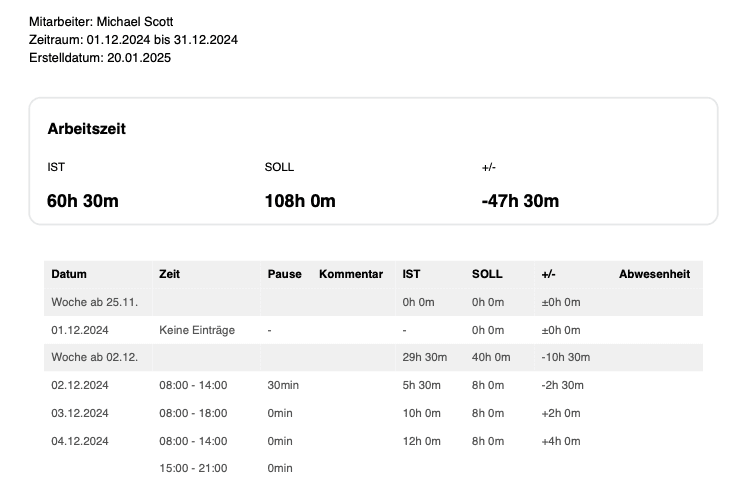Click the +4h 0m balance for 04.12.2024
Screen dimensions: 745x484
click(x=561, y=441)
